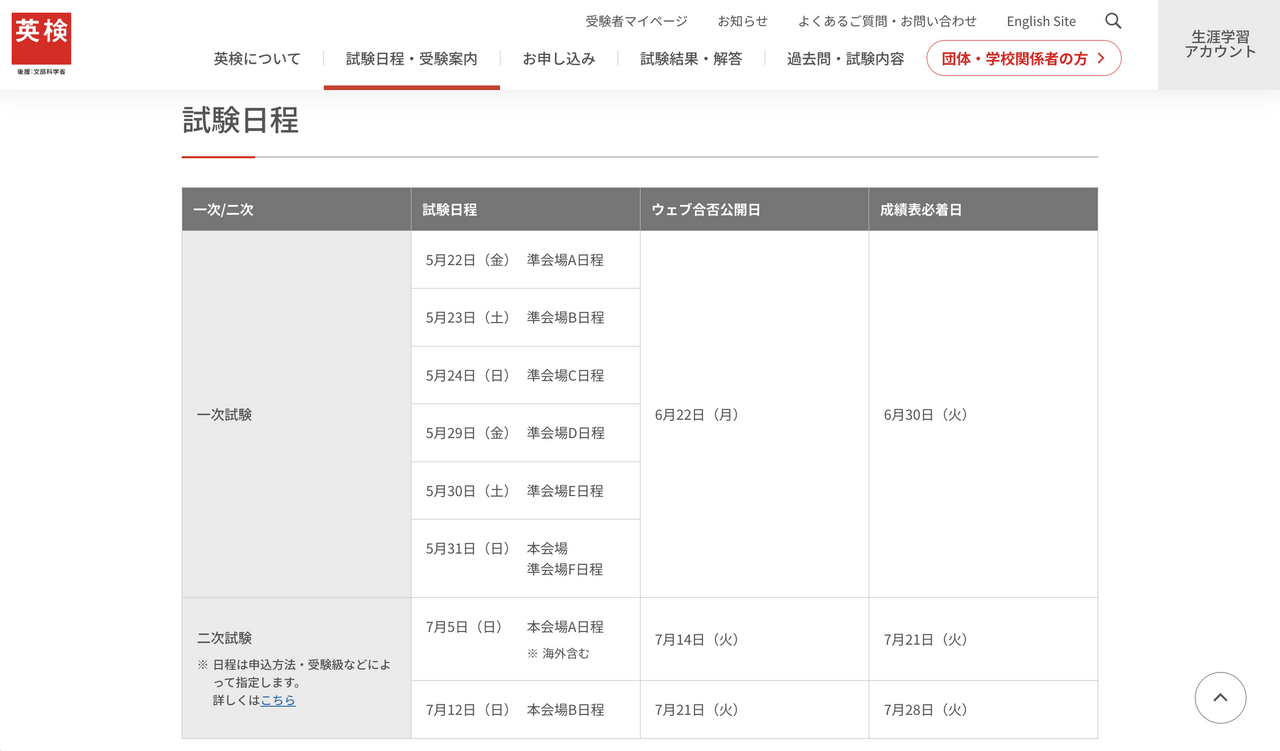The image size is (1280, 751).
Task: Open 英検について menu
Action: [x=257, y=59]
